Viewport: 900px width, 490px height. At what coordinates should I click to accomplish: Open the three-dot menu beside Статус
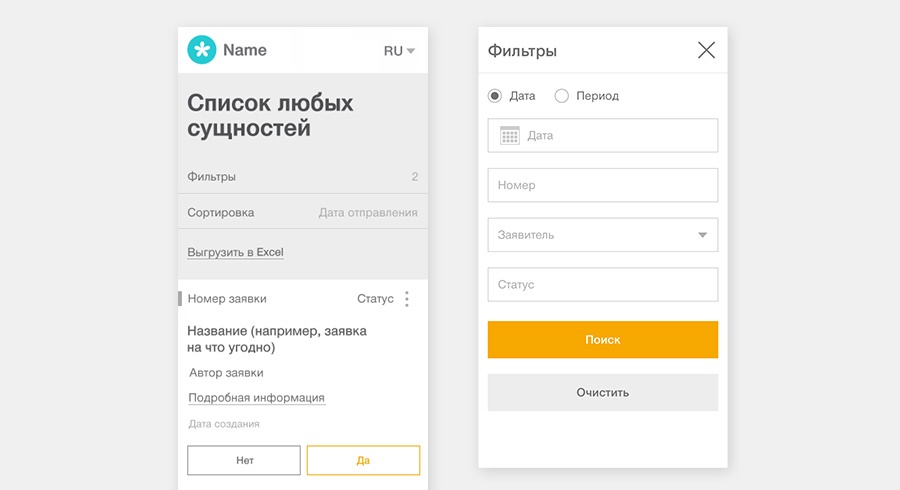[x=407, y=299]
